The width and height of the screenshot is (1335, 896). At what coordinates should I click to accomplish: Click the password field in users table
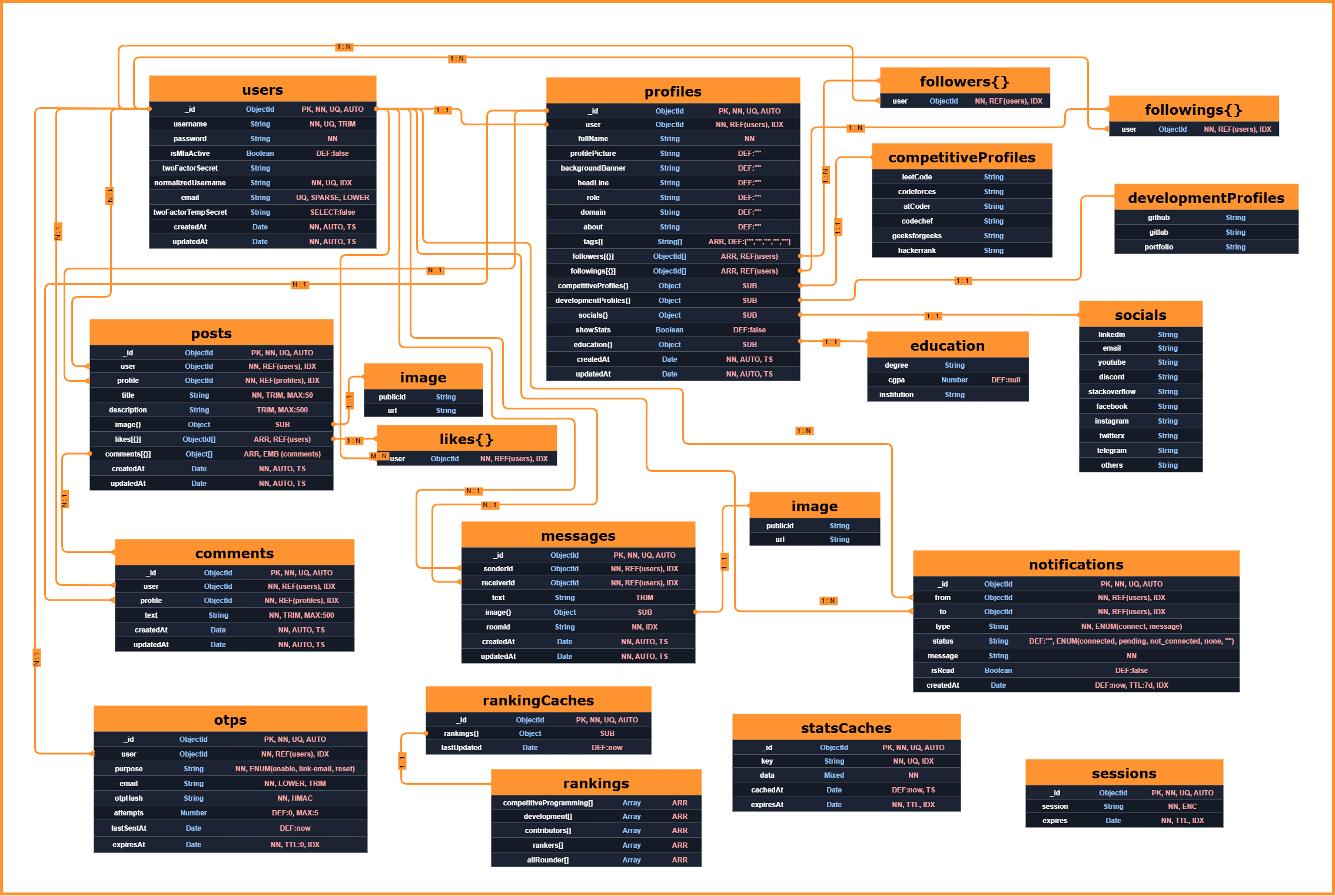(x=263, y=138)
